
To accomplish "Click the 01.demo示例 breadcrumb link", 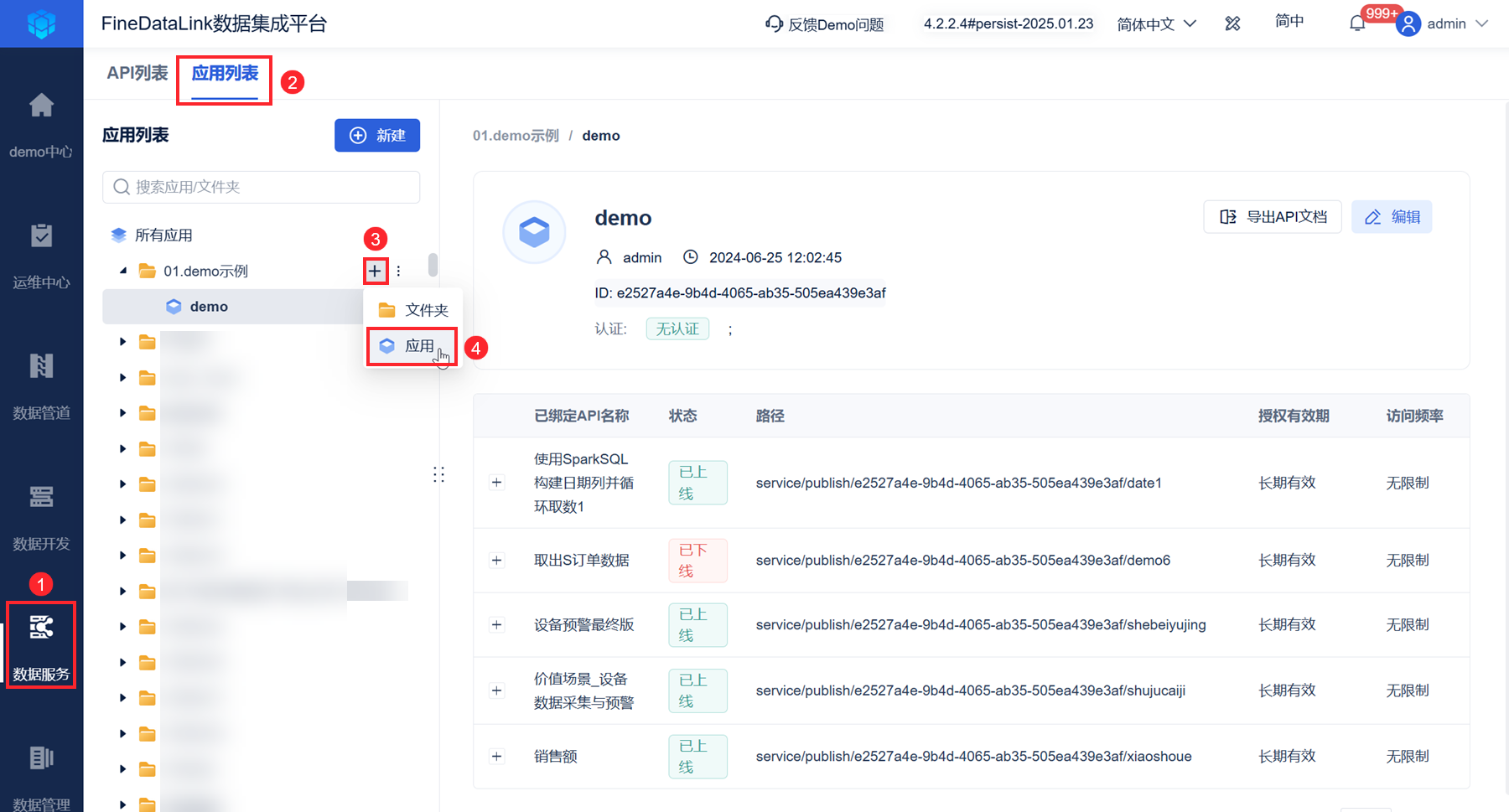I will point(516,136).
